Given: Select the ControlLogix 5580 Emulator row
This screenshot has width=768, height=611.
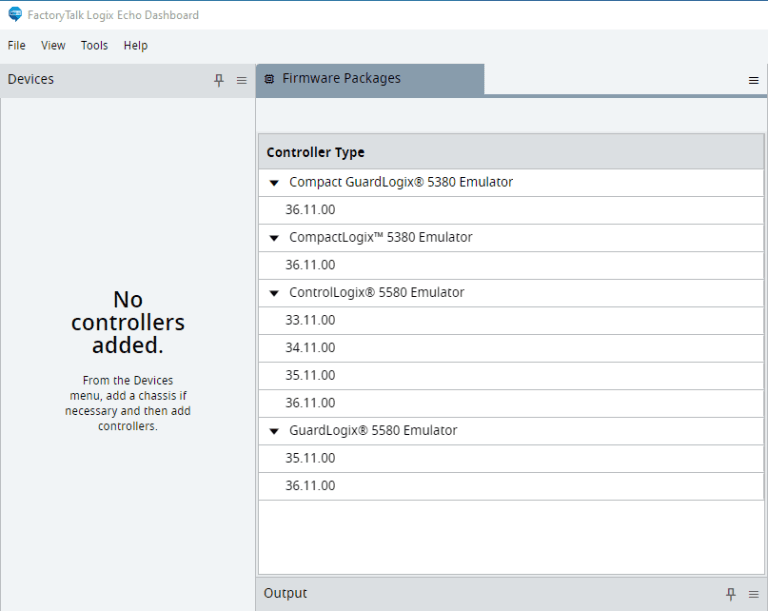Looking at the screenshot, I should click(x=511, y=293).
